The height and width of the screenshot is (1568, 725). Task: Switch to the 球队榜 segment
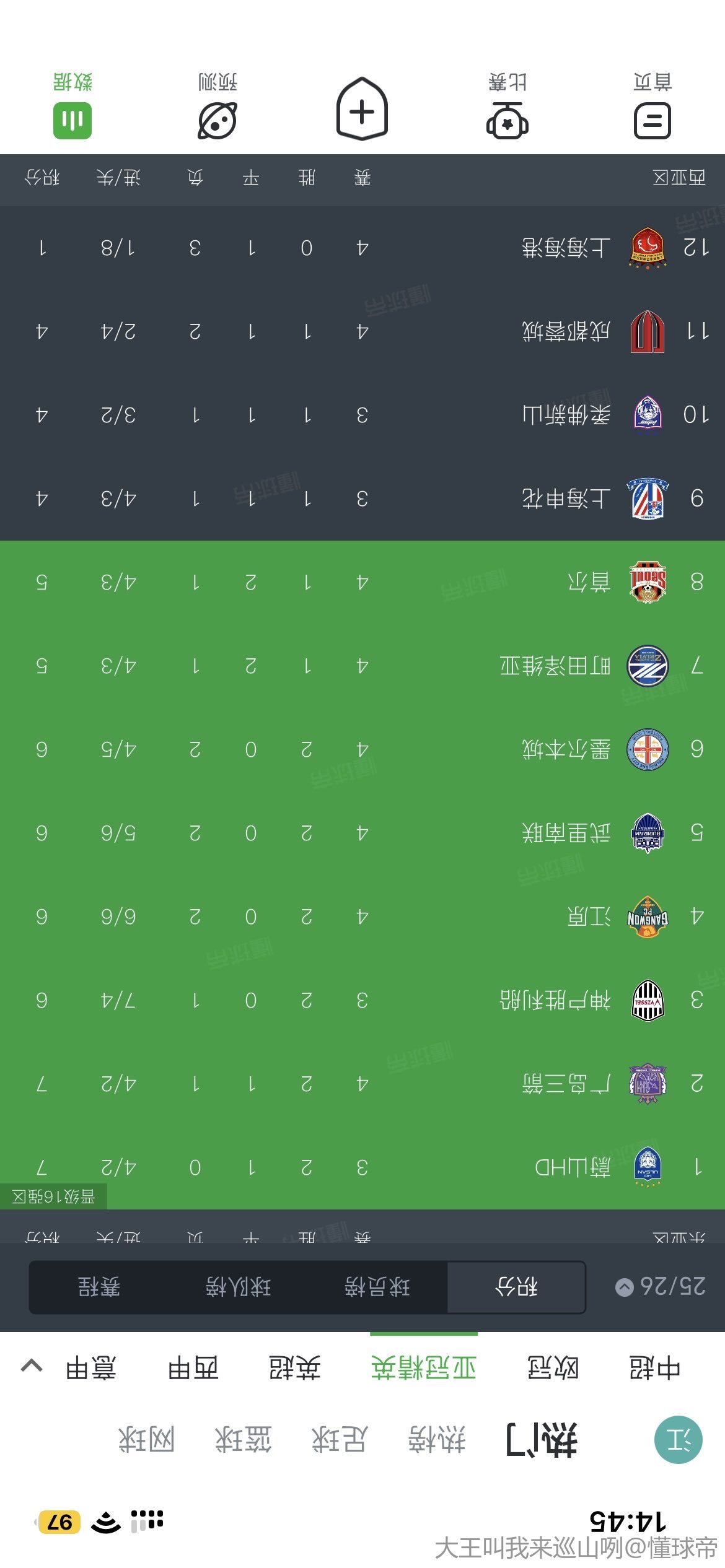point(239,1287)
